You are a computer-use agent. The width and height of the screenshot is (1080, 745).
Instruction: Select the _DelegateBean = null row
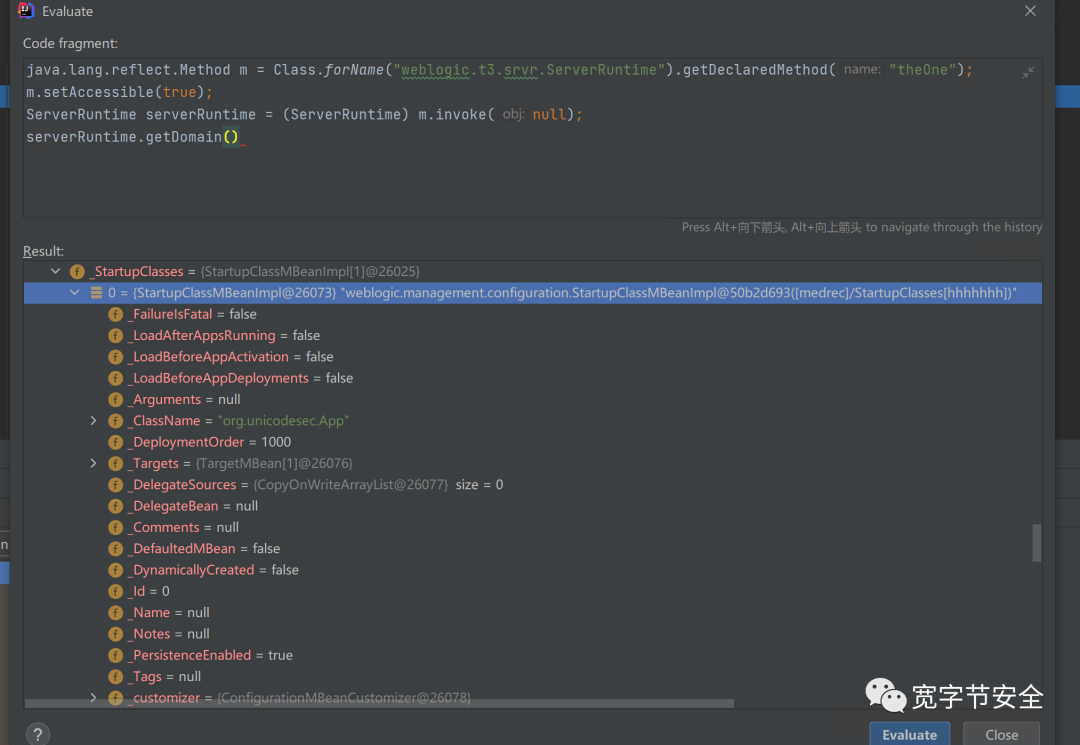point(532,506)
